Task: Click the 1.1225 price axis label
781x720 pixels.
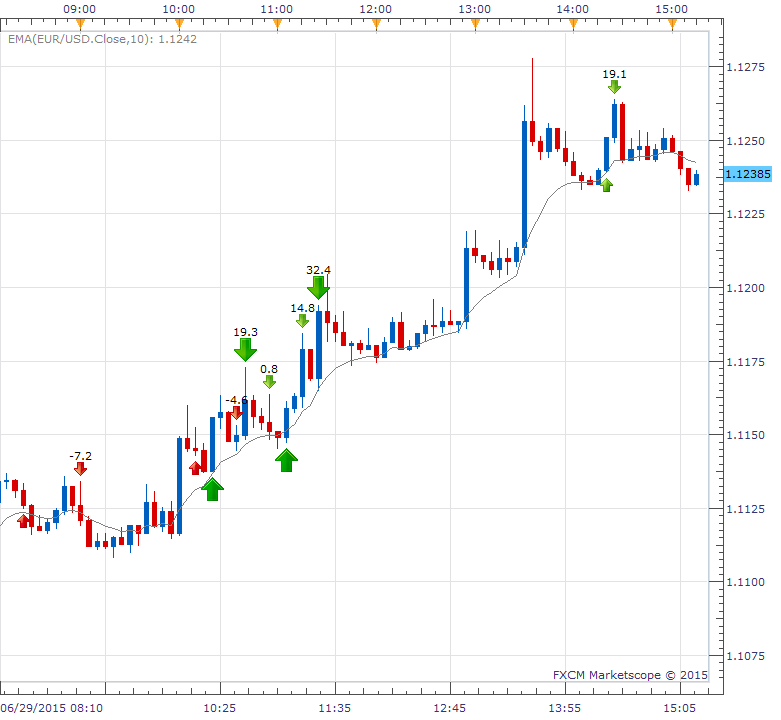Action: pyautogui.click(x=746, y=214)
